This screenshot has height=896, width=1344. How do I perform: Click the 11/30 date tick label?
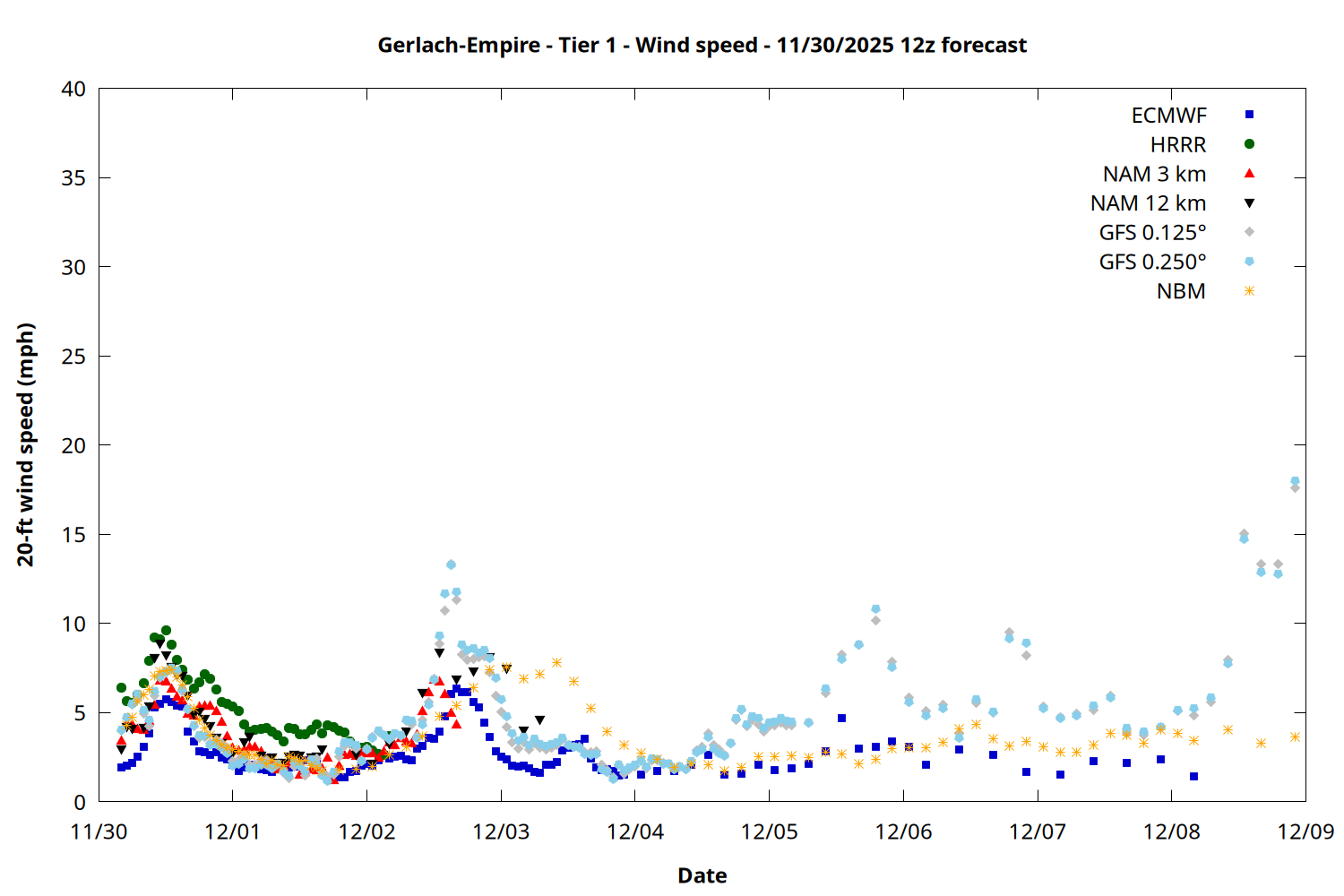point(99,831)
